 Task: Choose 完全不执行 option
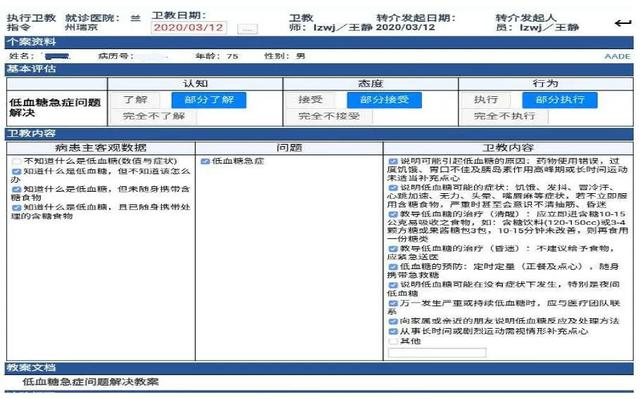[504, 116]
